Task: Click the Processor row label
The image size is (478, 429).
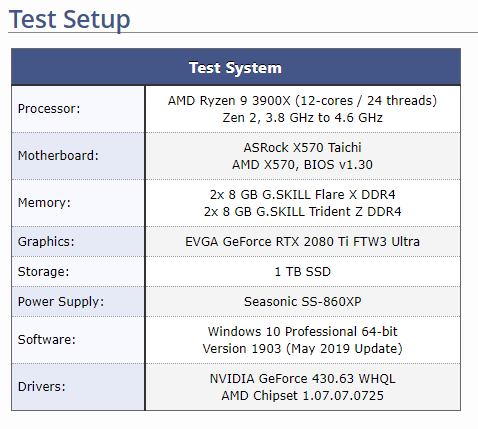Action: point(49,109)
